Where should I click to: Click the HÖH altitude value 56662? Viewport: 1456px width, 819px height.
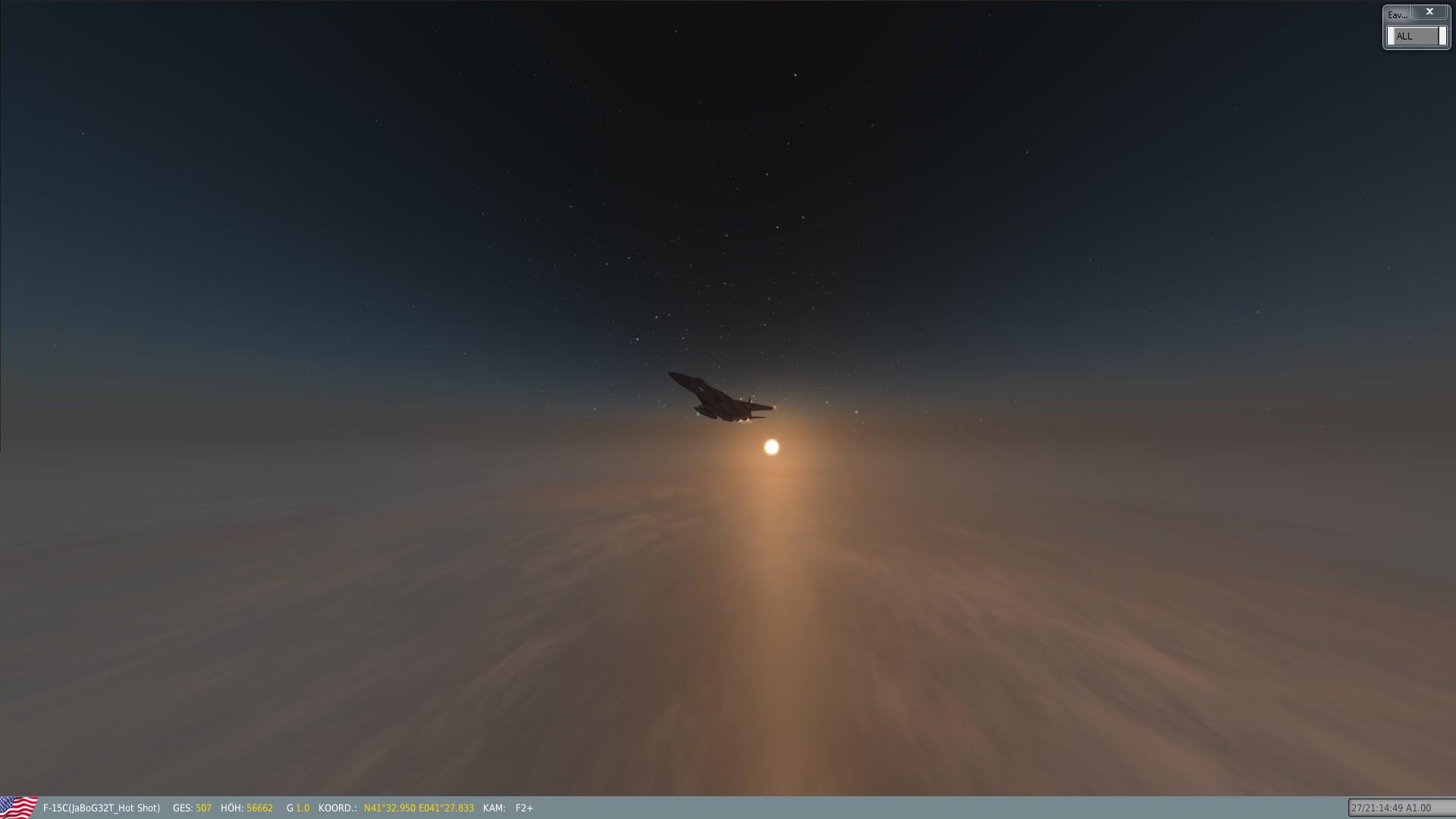259,808
